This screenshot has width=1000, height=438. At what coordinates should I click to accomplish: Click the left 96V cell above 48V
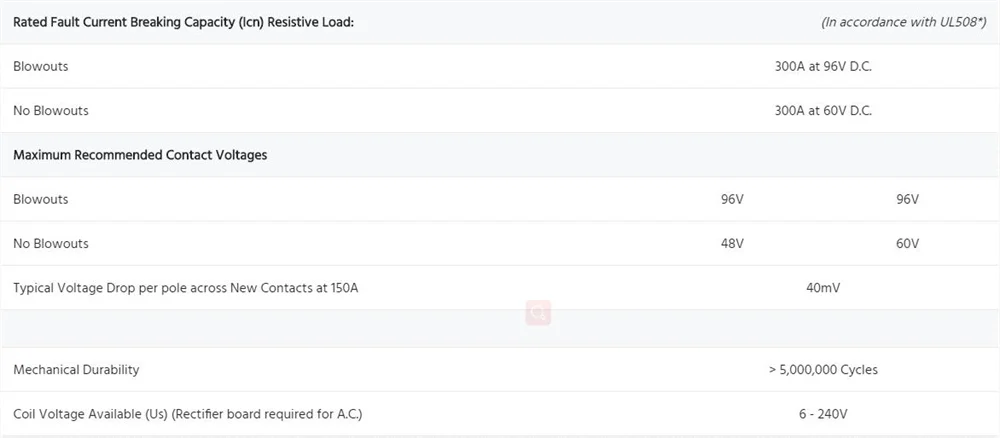(732, 199)
